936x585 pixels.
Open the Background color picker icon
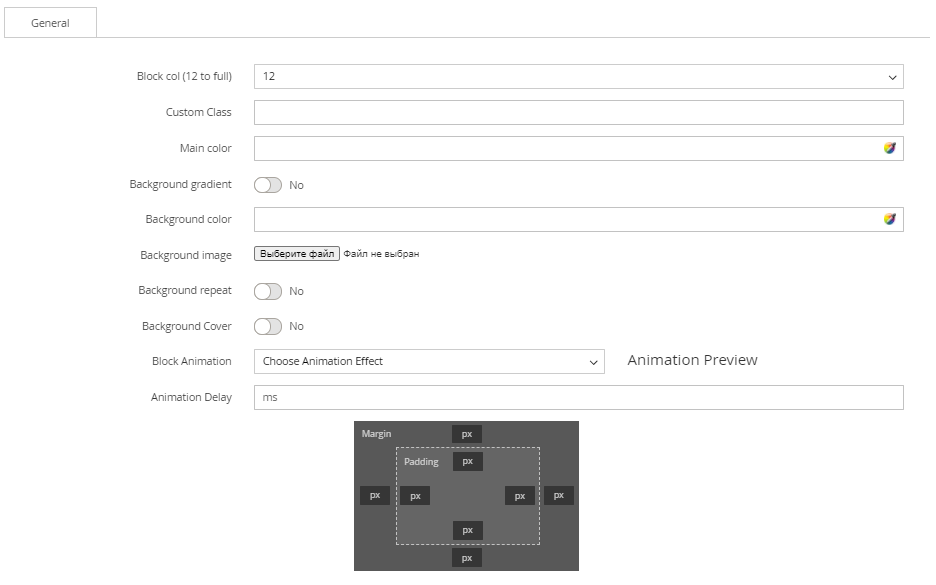pyautogui.click(x=889, y=219)
